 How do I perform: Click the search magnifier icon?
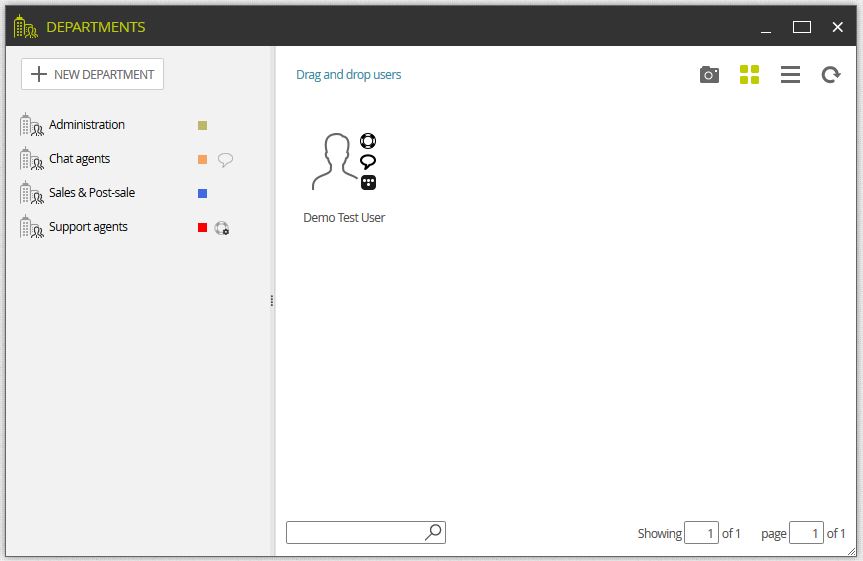pos(433,532)
